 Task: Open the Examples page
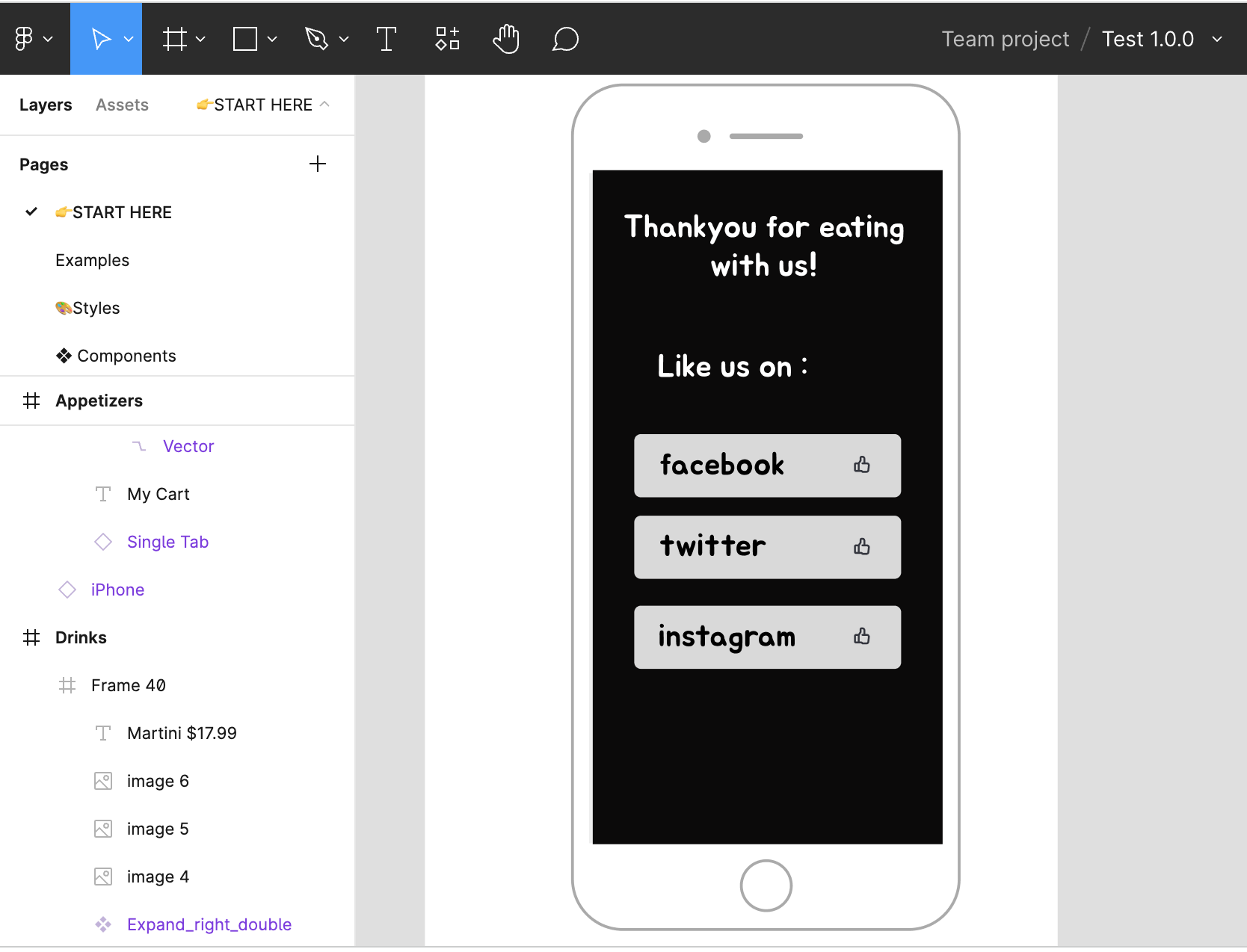pyautogui.click(x=92, y=260)
